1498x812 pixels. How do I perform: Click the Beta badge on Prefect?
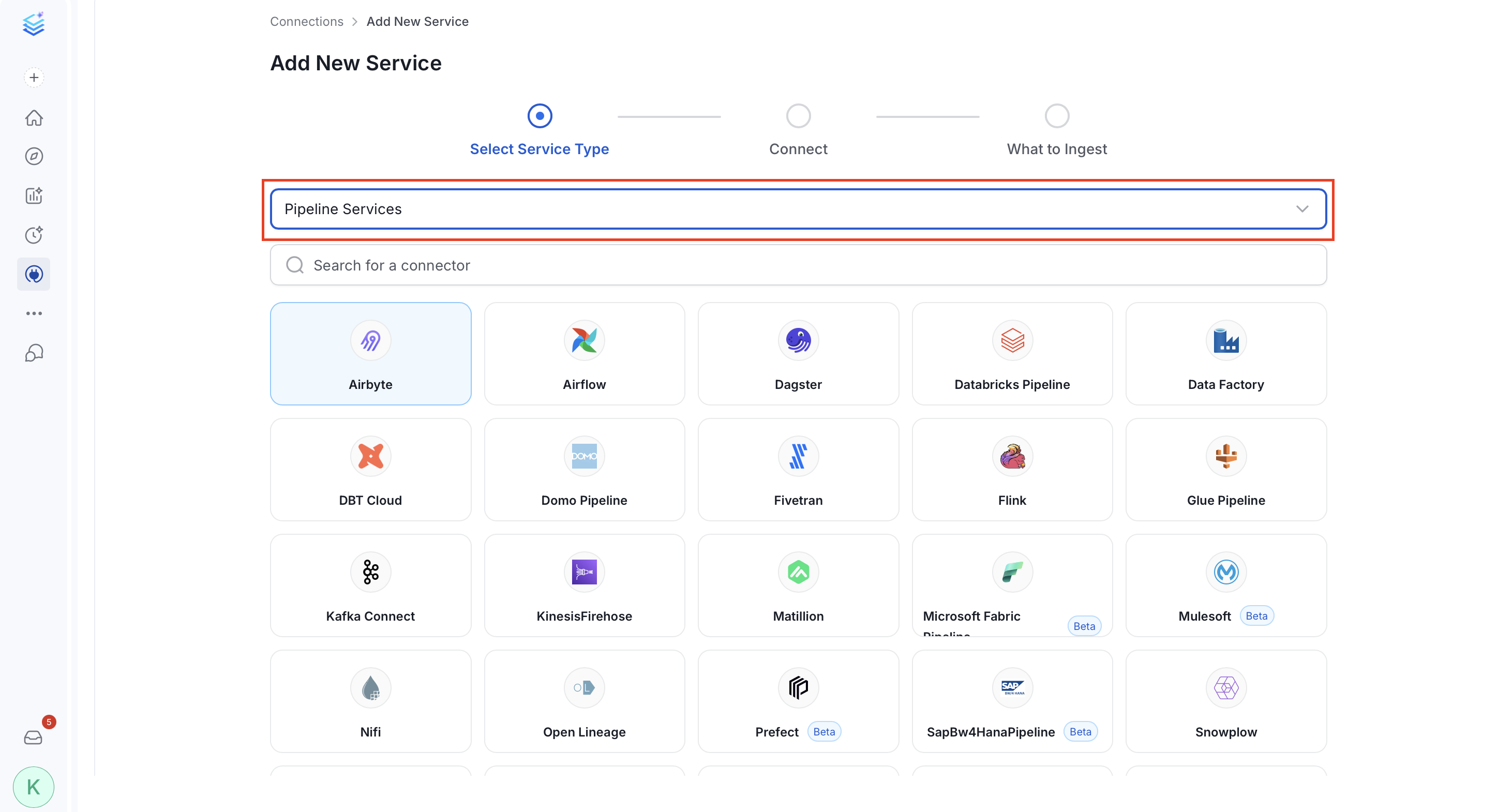(x=824, y=732)
